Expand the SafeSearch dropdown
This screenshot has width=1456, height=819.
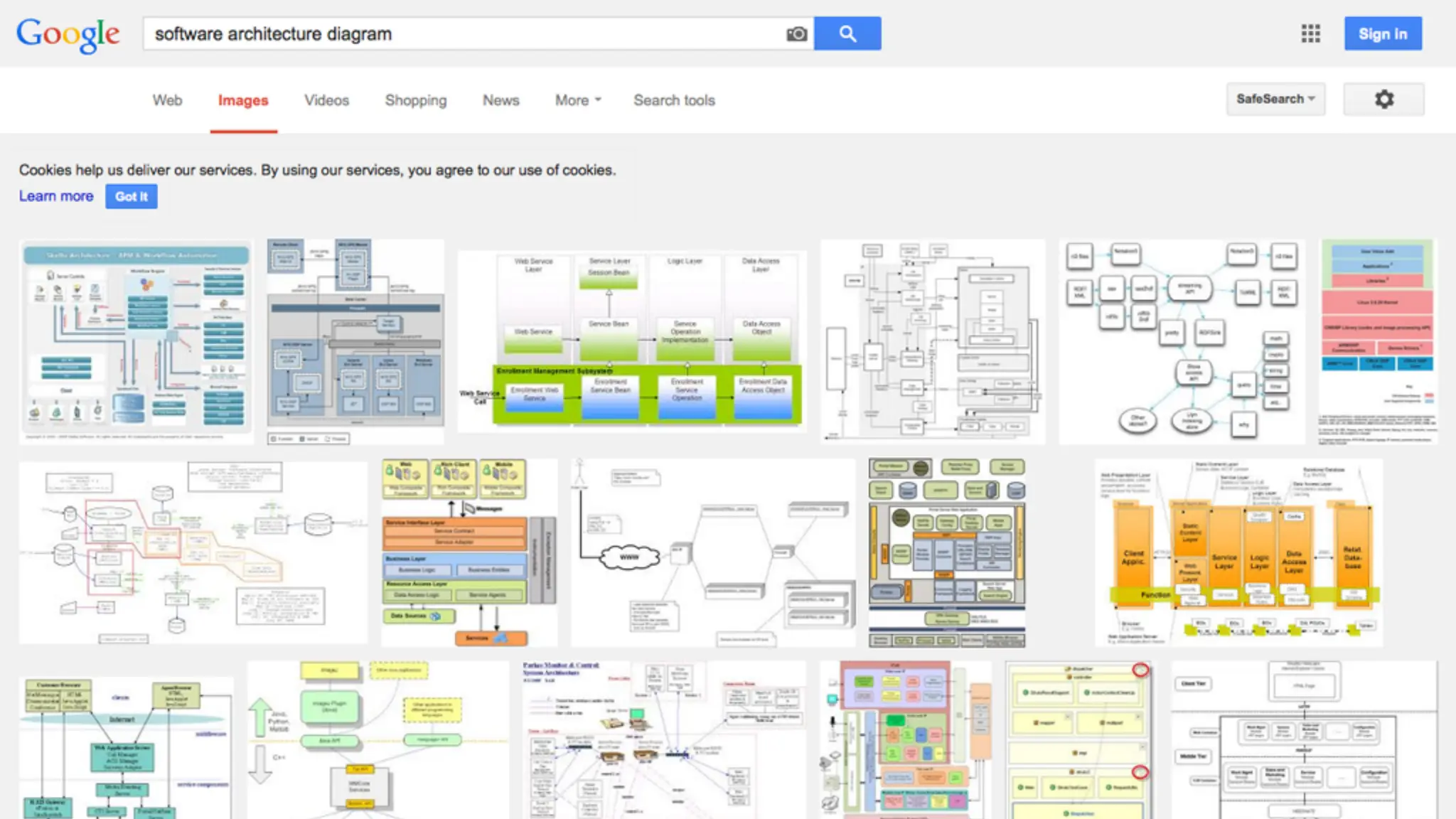1275,99
